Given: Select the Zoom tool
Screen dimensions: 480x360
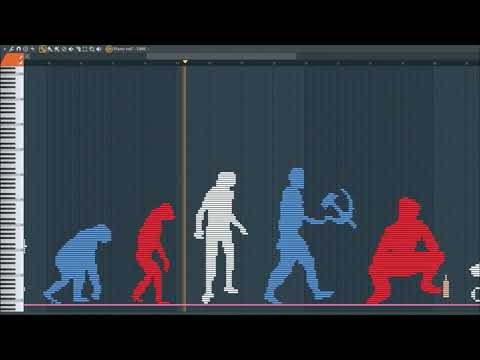Looking at the screenshot, I should [92, 49].
